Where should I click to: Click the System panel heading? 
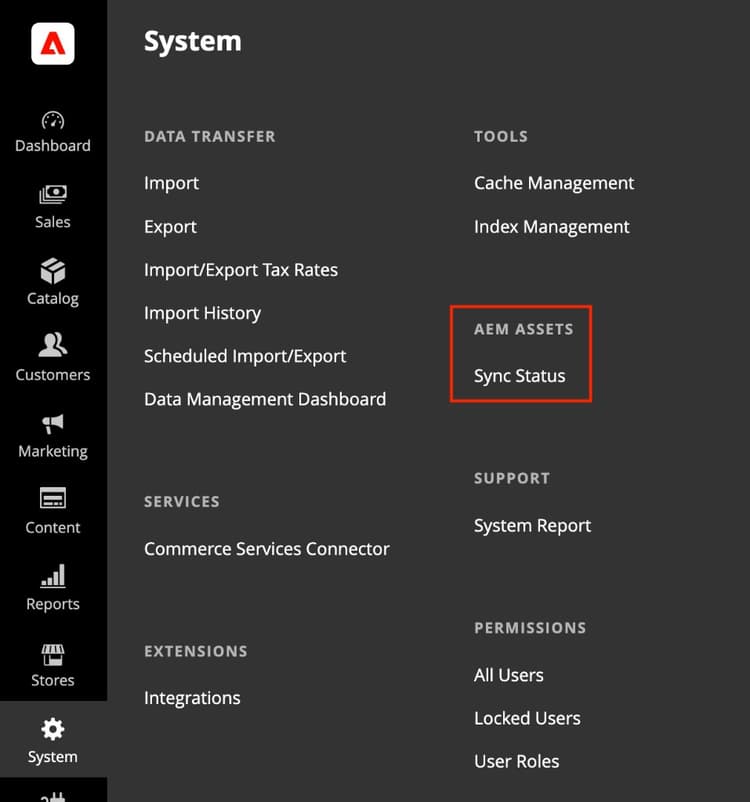click(x=192, y=41)
